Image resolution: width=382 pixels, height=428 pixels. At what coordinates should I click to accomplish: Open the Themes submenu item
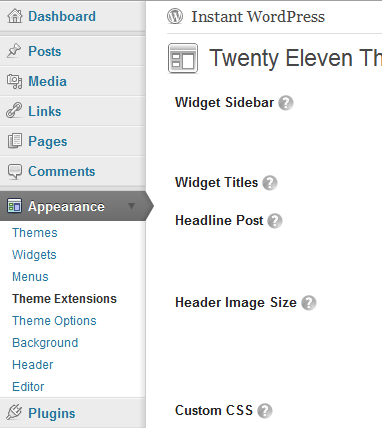pyautogui.click(x=35, y=233)
